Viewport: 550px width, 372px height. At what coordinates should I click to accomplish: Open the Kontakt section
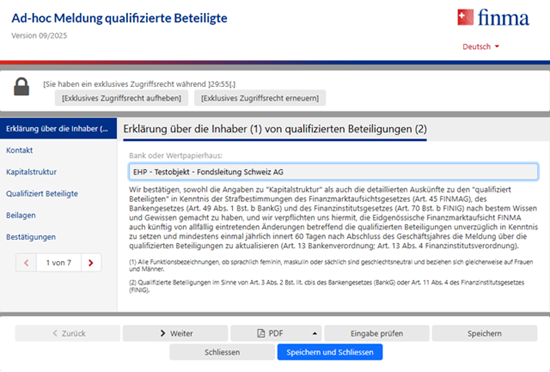[19, 150]
